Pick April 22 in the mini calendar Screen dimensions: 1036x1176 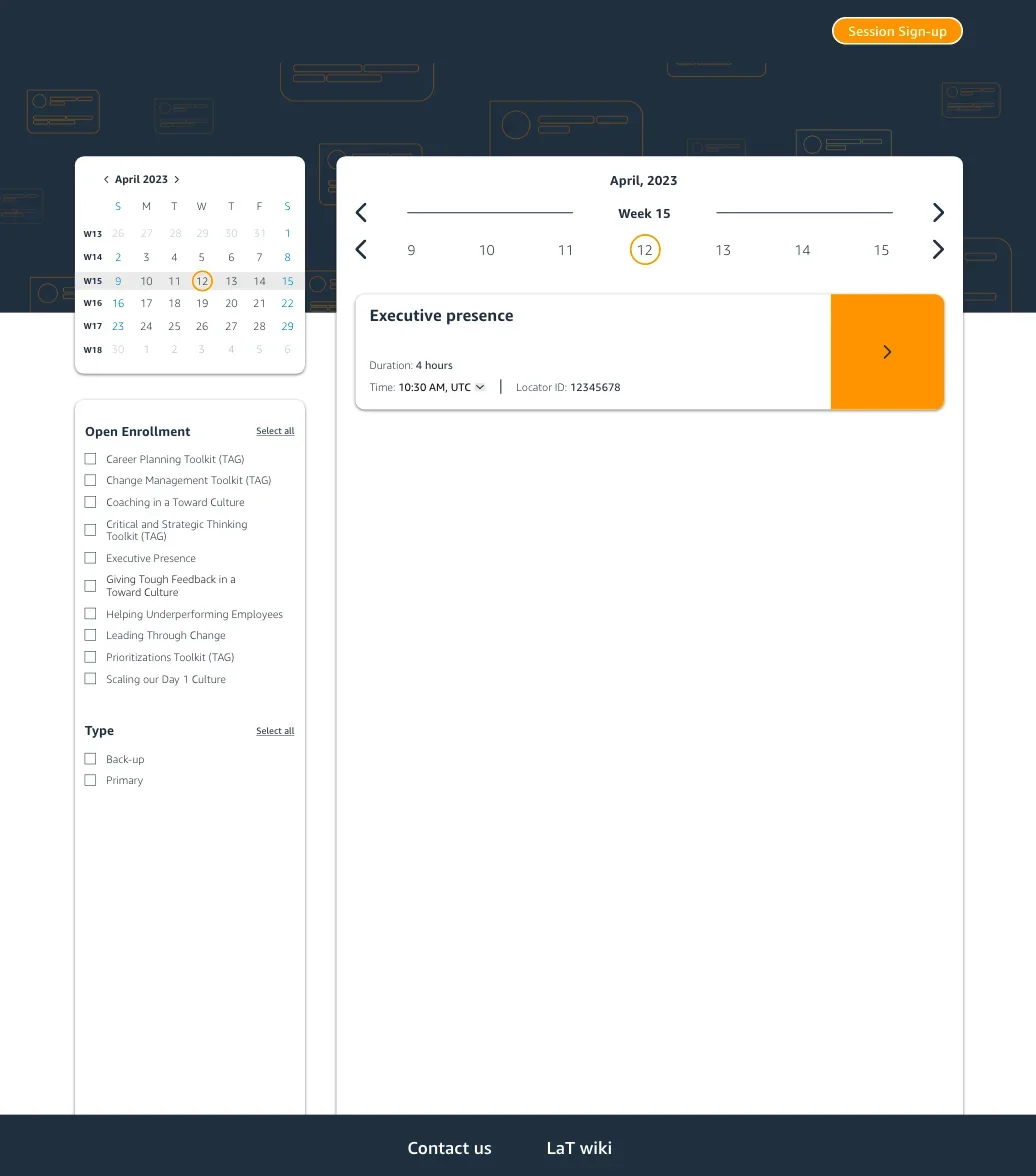pyautogui.click(x=287, y=304)
